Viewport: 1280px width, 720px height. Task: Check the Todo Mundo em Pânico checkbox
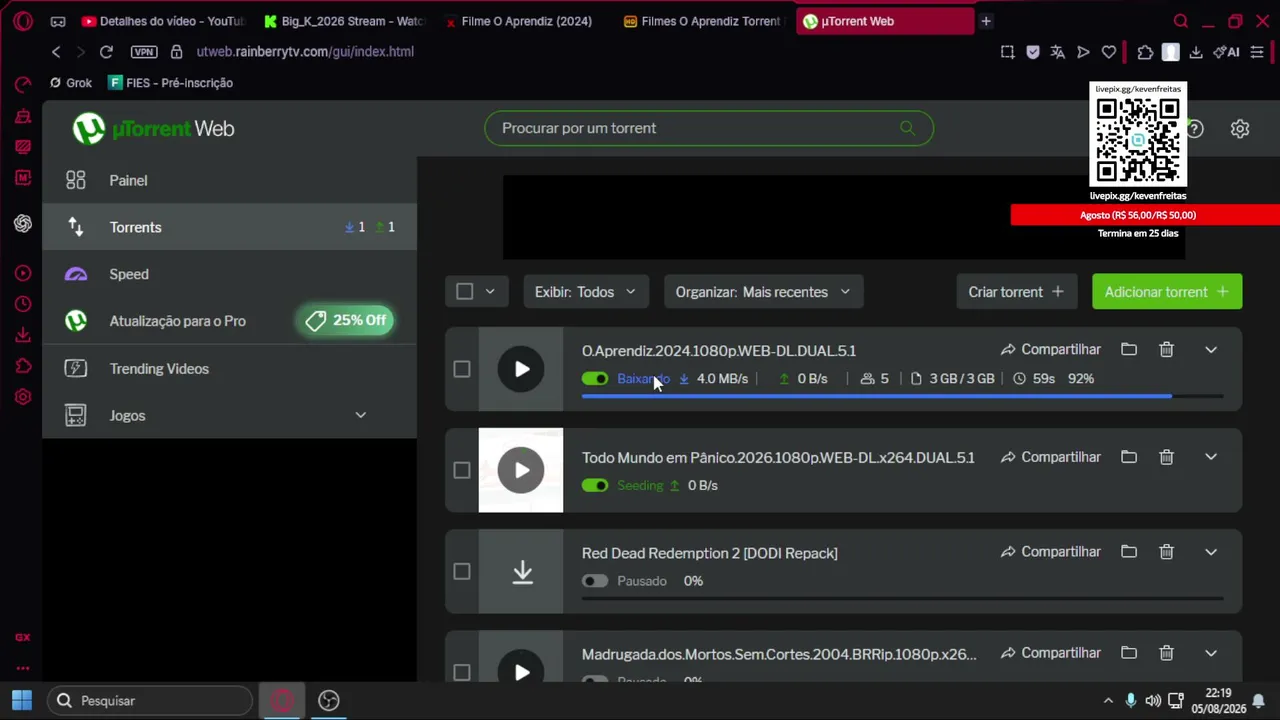462,470
